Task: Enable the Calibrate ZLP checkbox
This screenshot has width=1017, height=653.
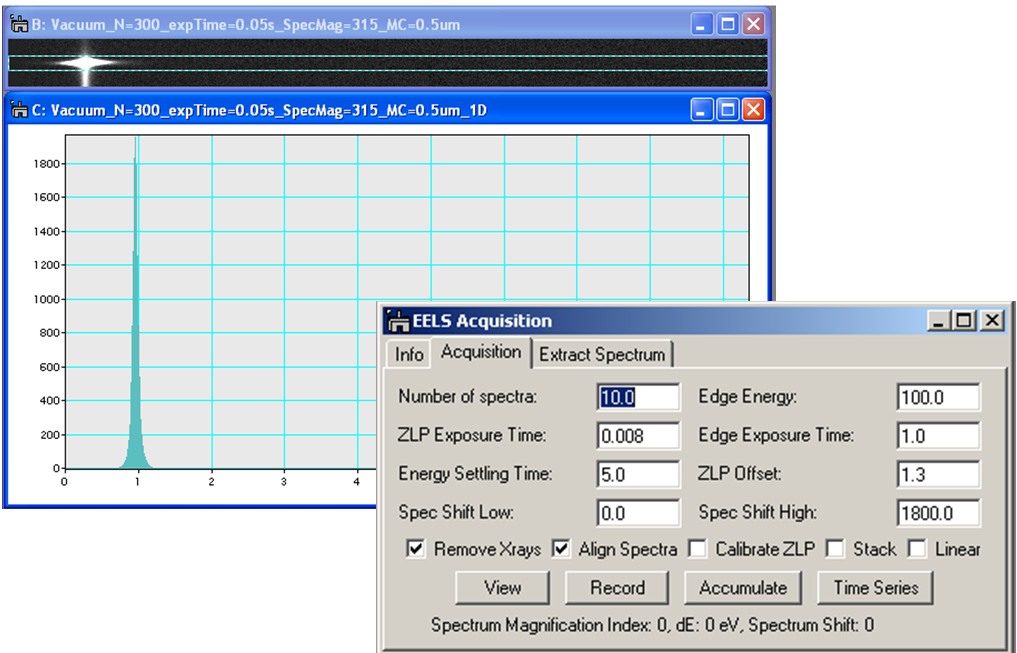Action: pyautogui.click(x=697, y=549)
